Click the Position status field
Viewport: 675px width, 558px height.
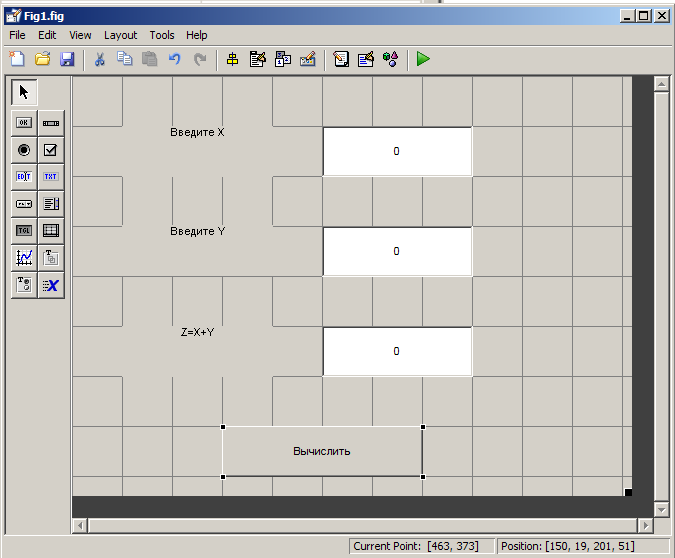click(x=583, y=546)
